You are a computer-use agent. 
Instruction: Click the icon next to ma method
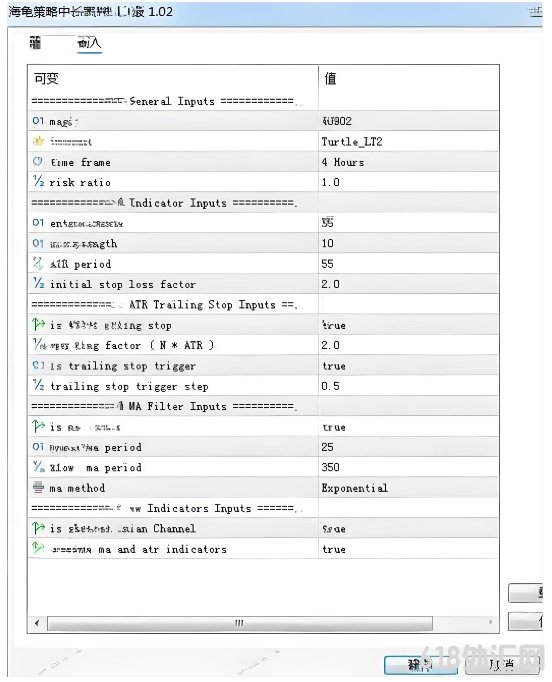(38, 487)
